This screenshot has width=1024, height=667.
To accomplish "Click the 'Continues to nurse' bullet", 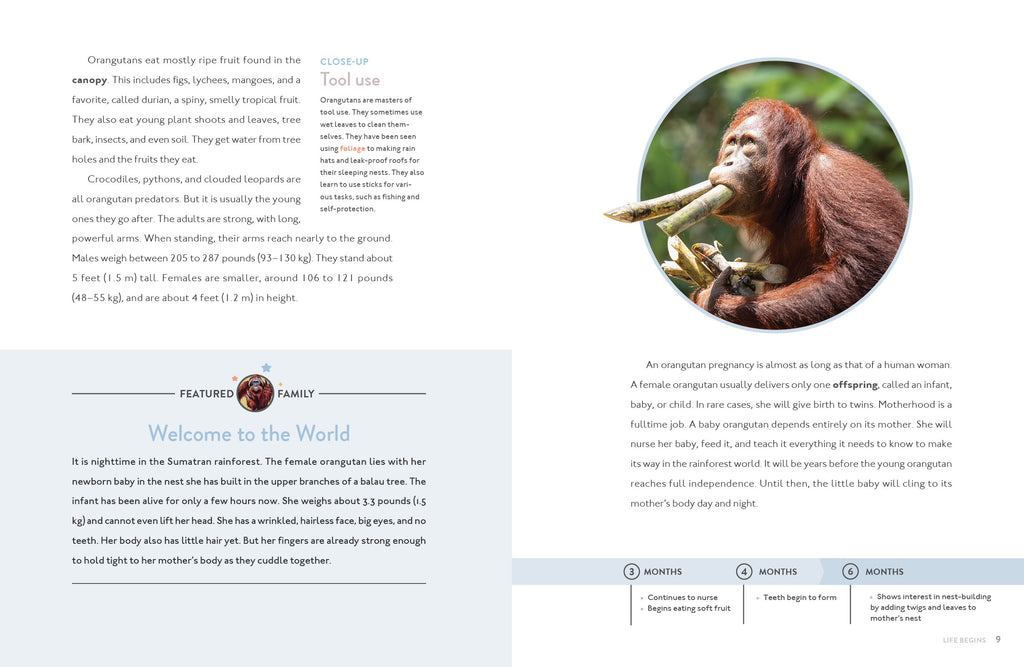I will (682, 597).
